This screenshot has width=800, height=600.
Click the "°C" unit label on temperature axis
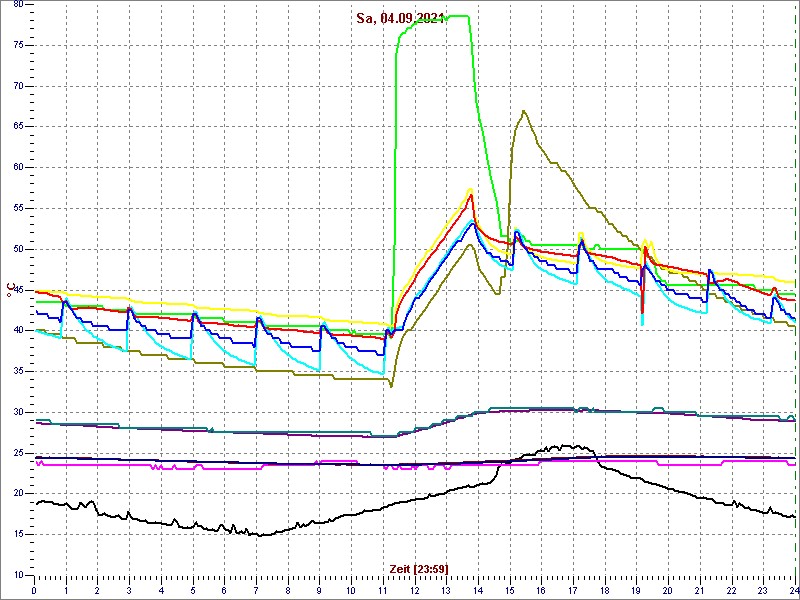coord(10,291)
